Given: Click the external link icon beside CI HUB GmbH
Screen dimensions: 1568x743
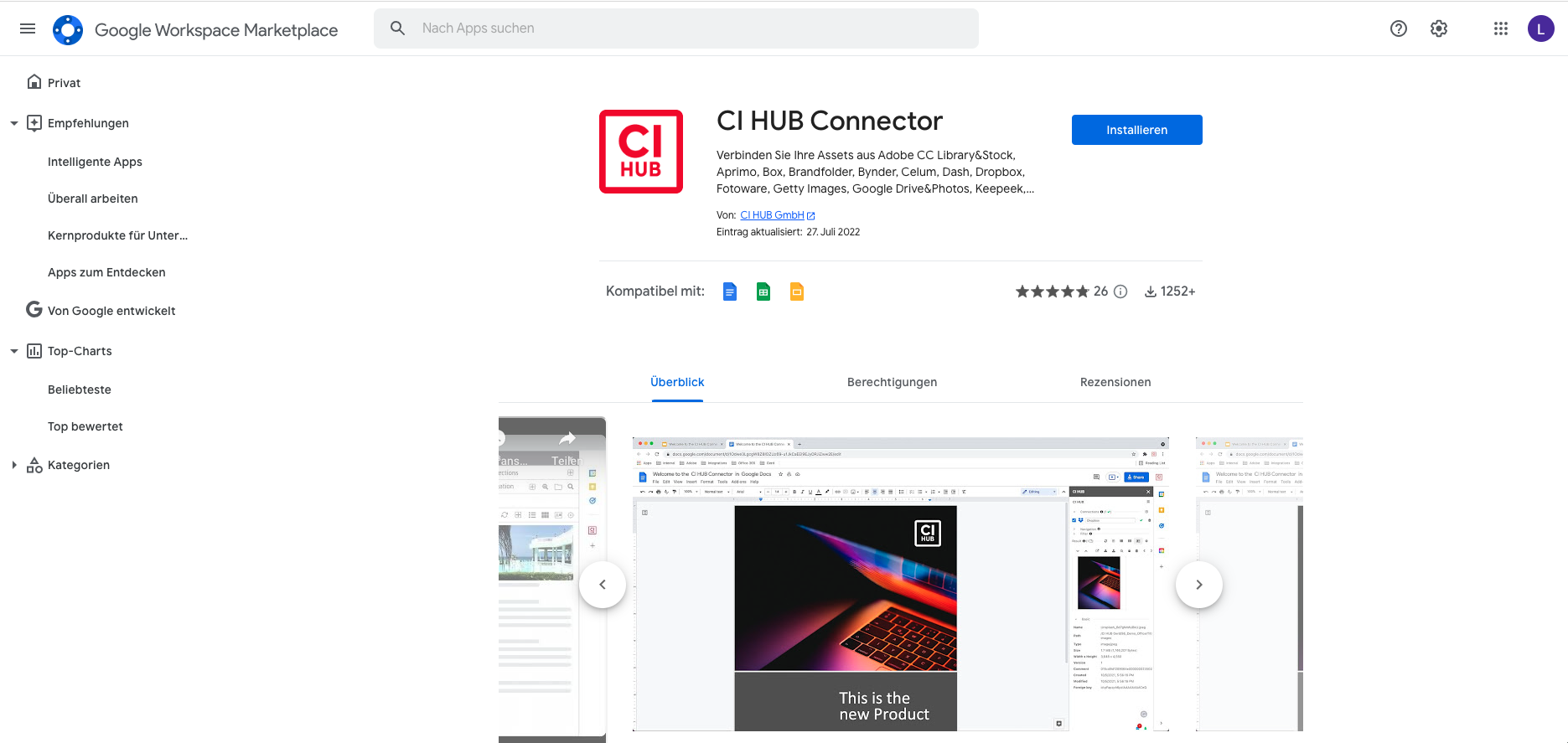Looking at the screenshot, I should 810,216.
